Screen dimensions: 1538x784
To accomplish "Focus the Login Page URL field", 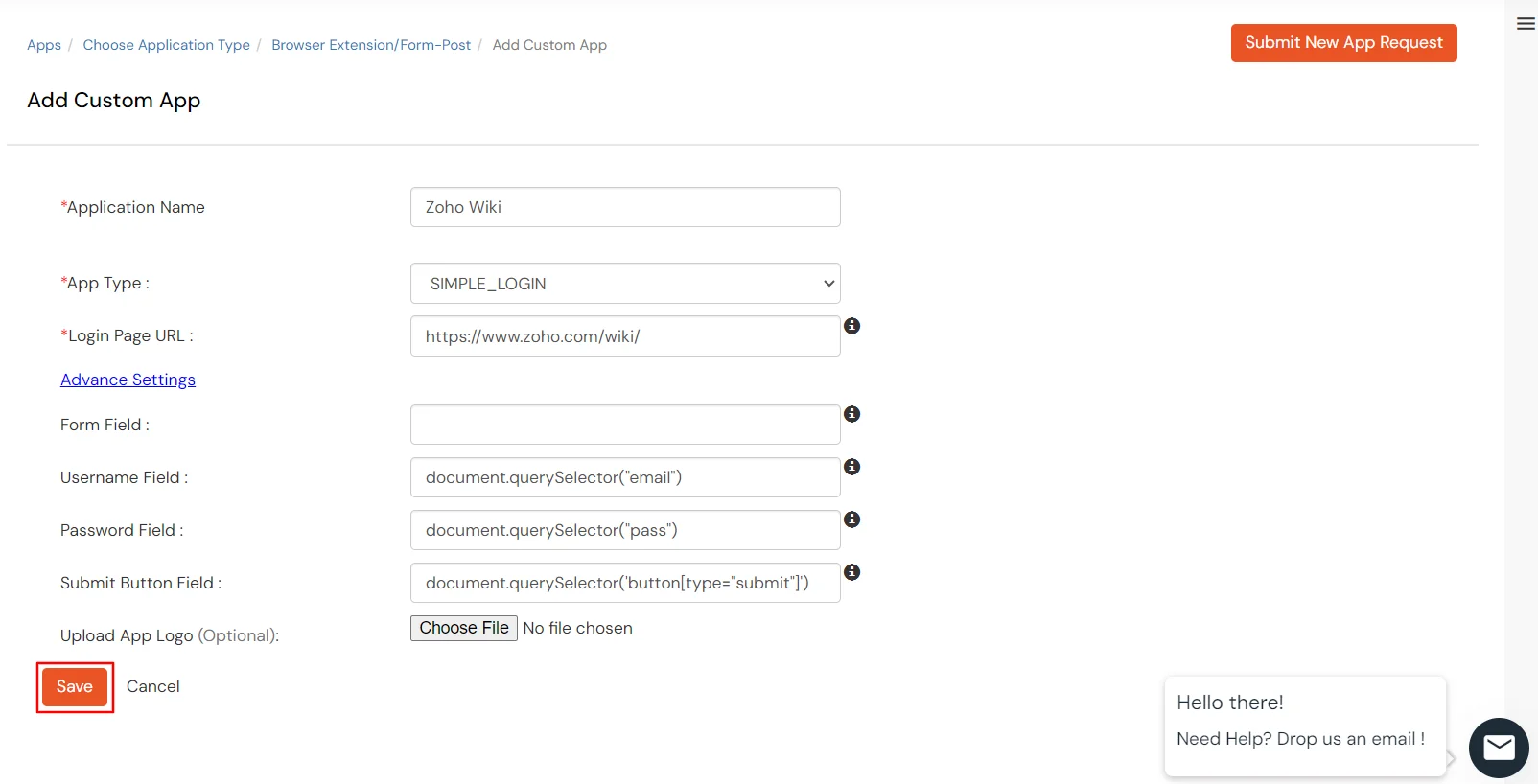I will (625, 336).
